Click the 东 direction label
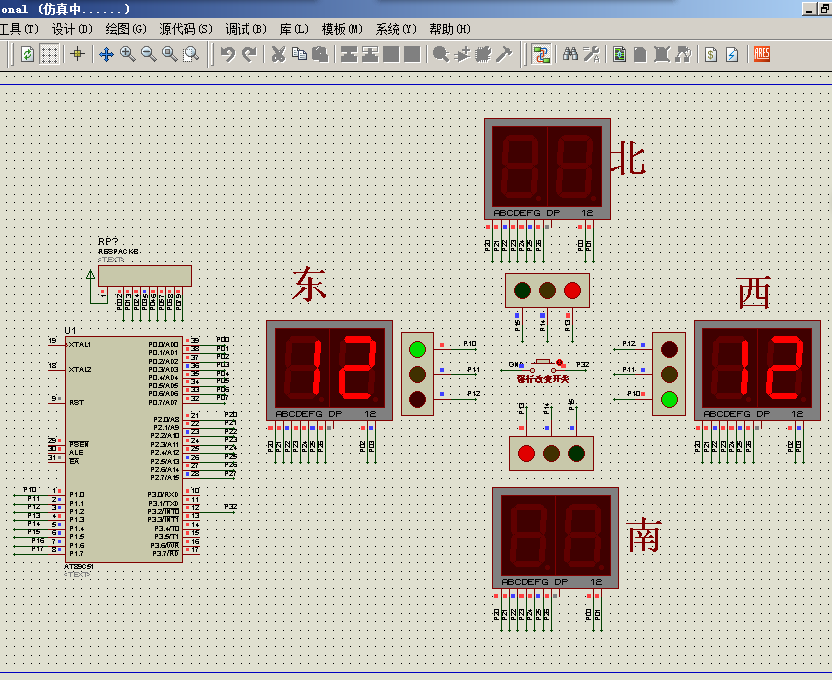The image size is (832, 680). 309,284
